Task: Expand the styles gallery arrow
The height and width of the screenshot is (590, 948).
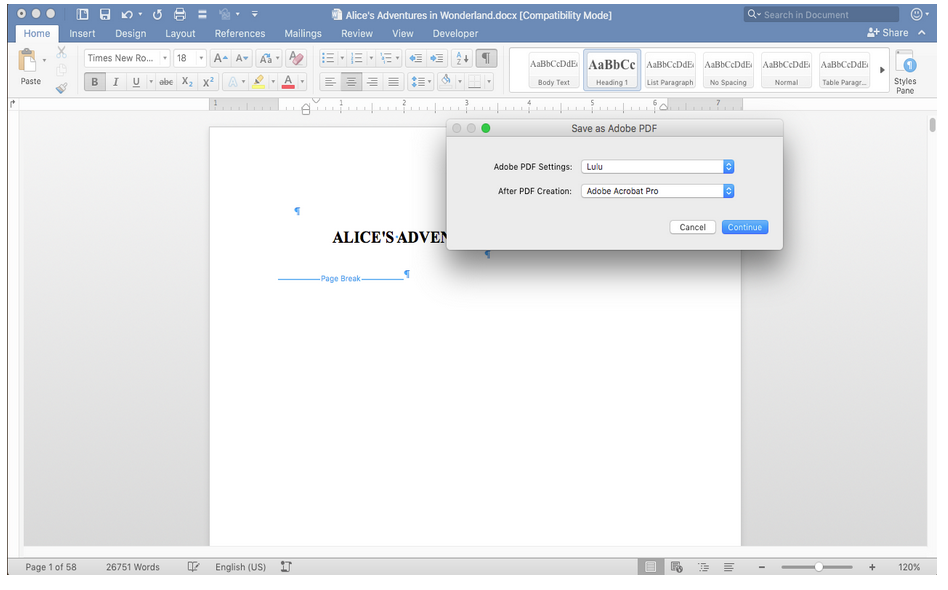Action: [x=882, y=70]
